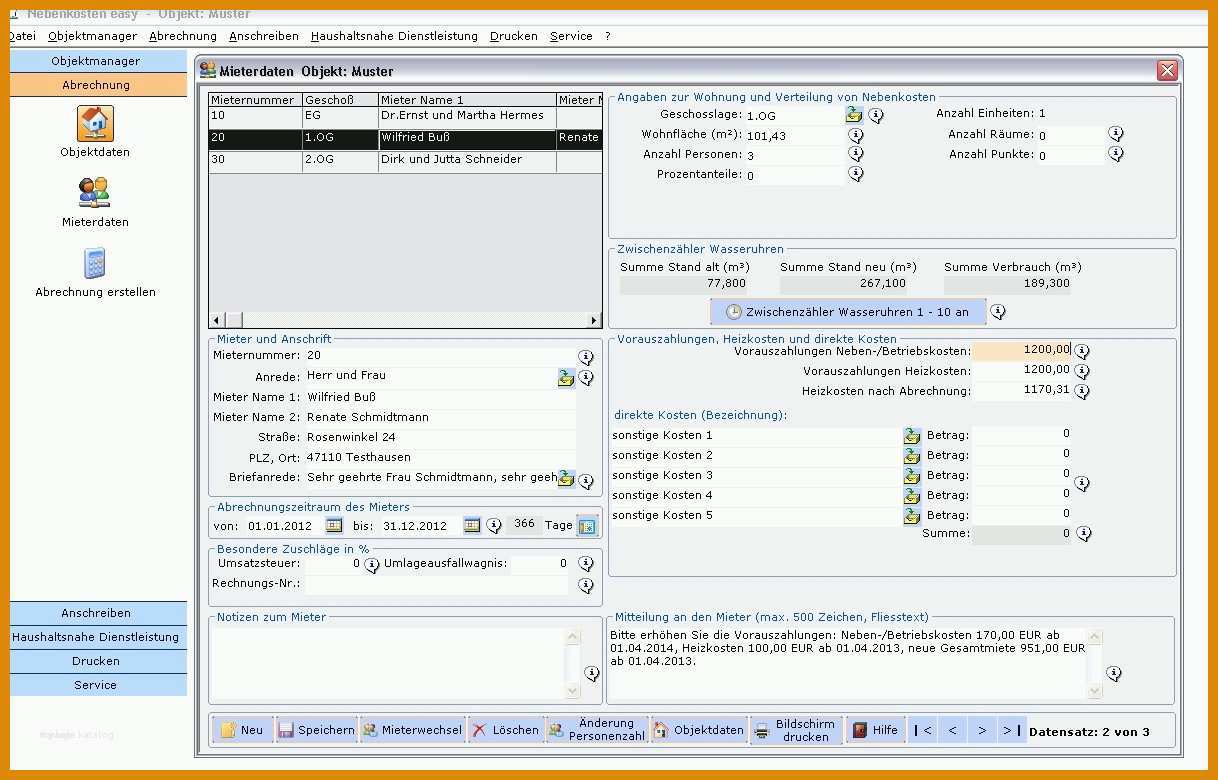
Task: Open Zwischenzähler Wasseruhren 1 - 10 an
Action: [x=848, y=312]
